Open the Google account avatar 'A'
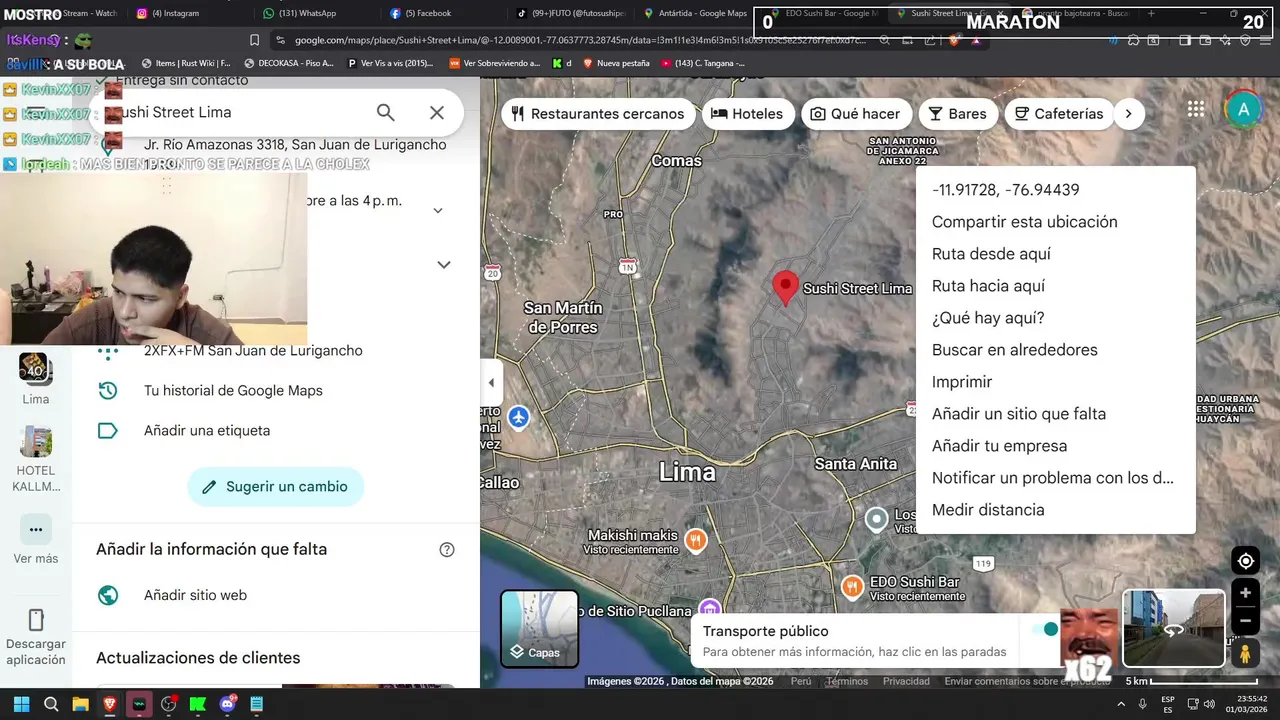 (1243, 110)
